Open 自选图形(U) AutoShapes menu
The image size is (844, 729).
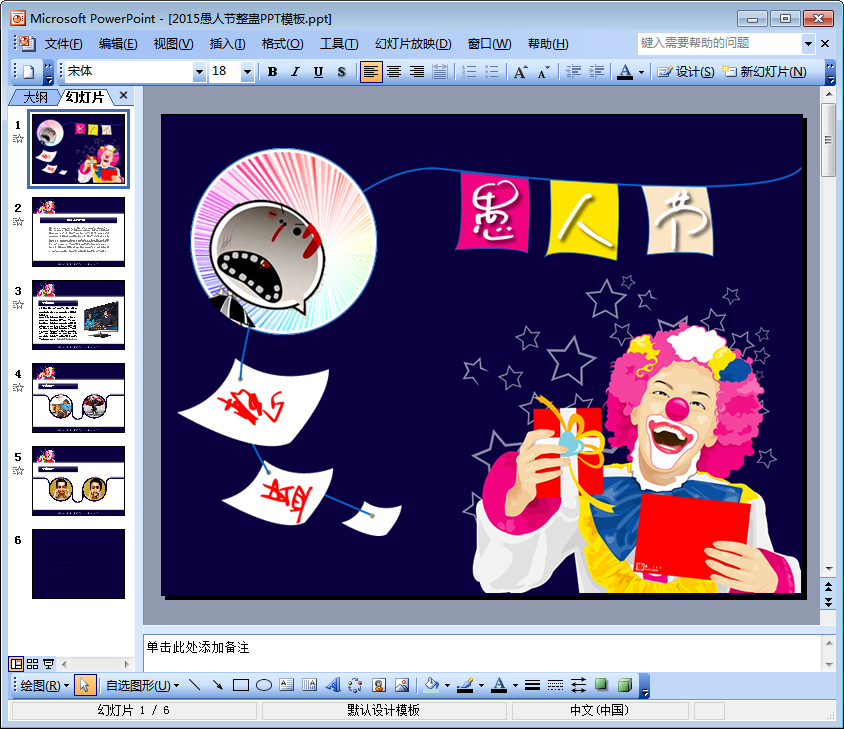143,685
